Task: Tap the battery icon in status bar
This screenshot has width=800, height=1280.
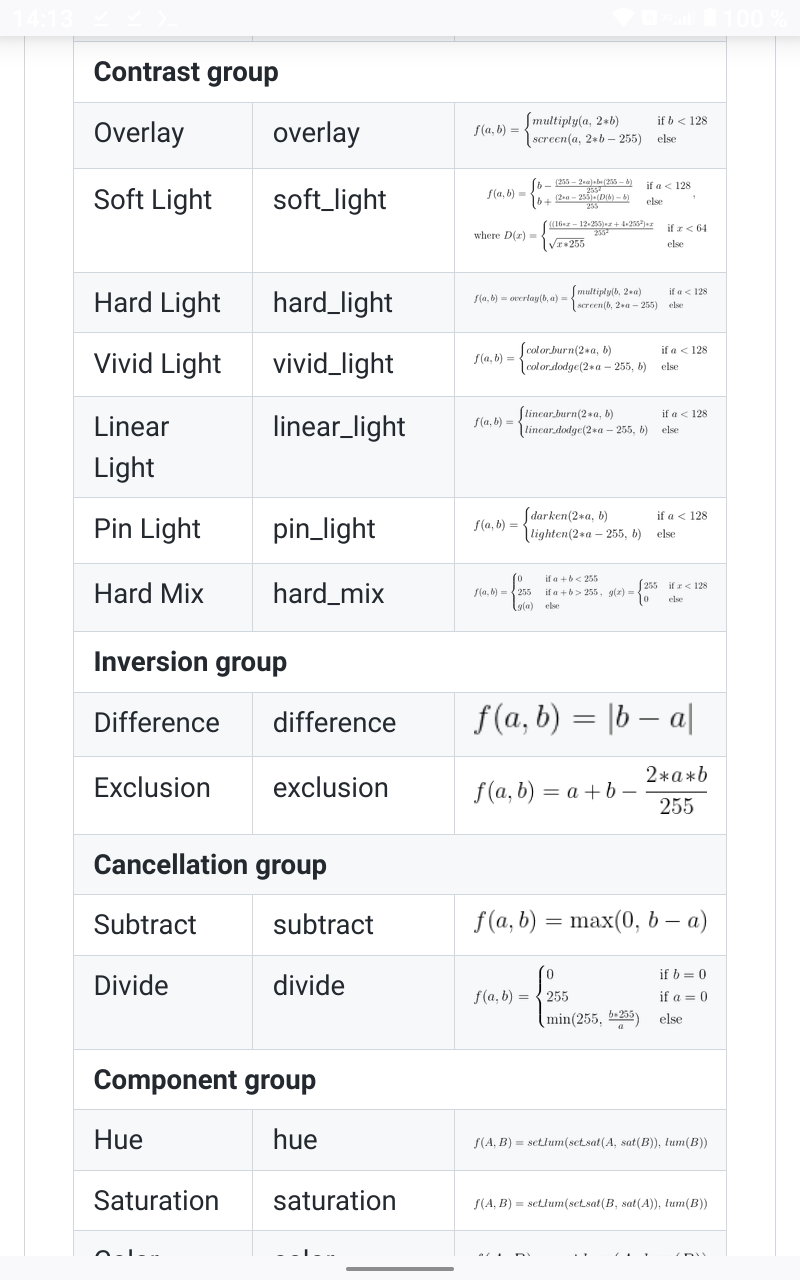Action: click(x=711, y=18)
